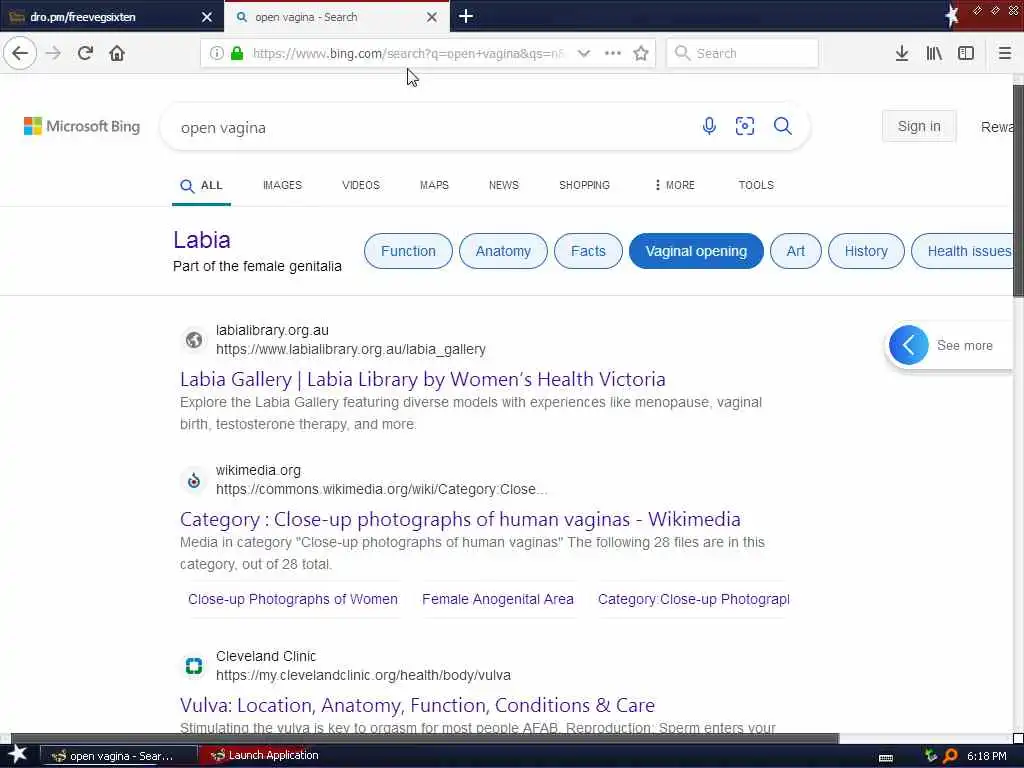Open page actions three-dot menu
Screen dimensions: 1024x768
[613, 53]
